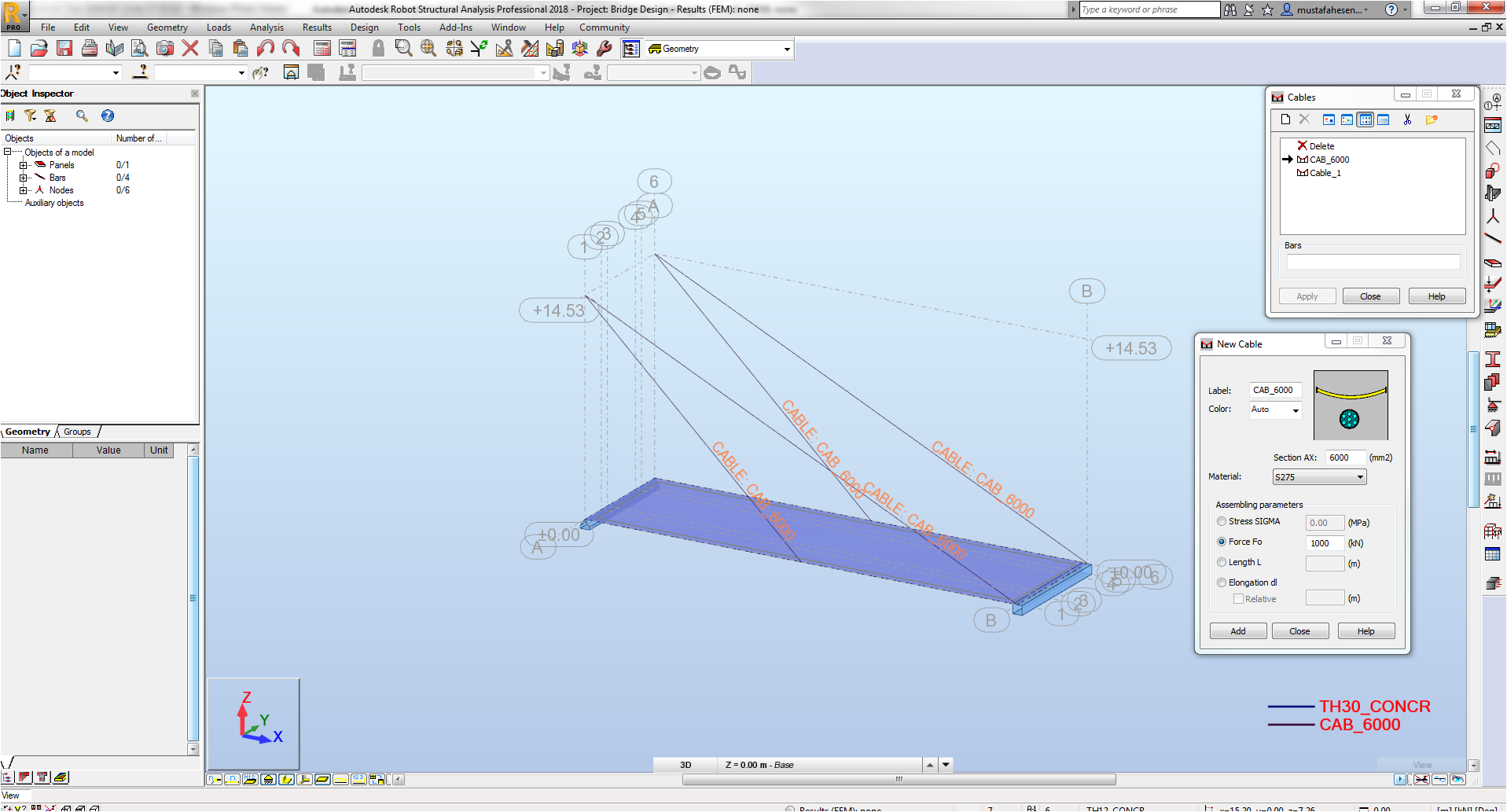Image resolution: width=1507 pixels, height=812 pixels.
Task: Click the padlock lock icon in toolbar
Action: click(378, 49)
